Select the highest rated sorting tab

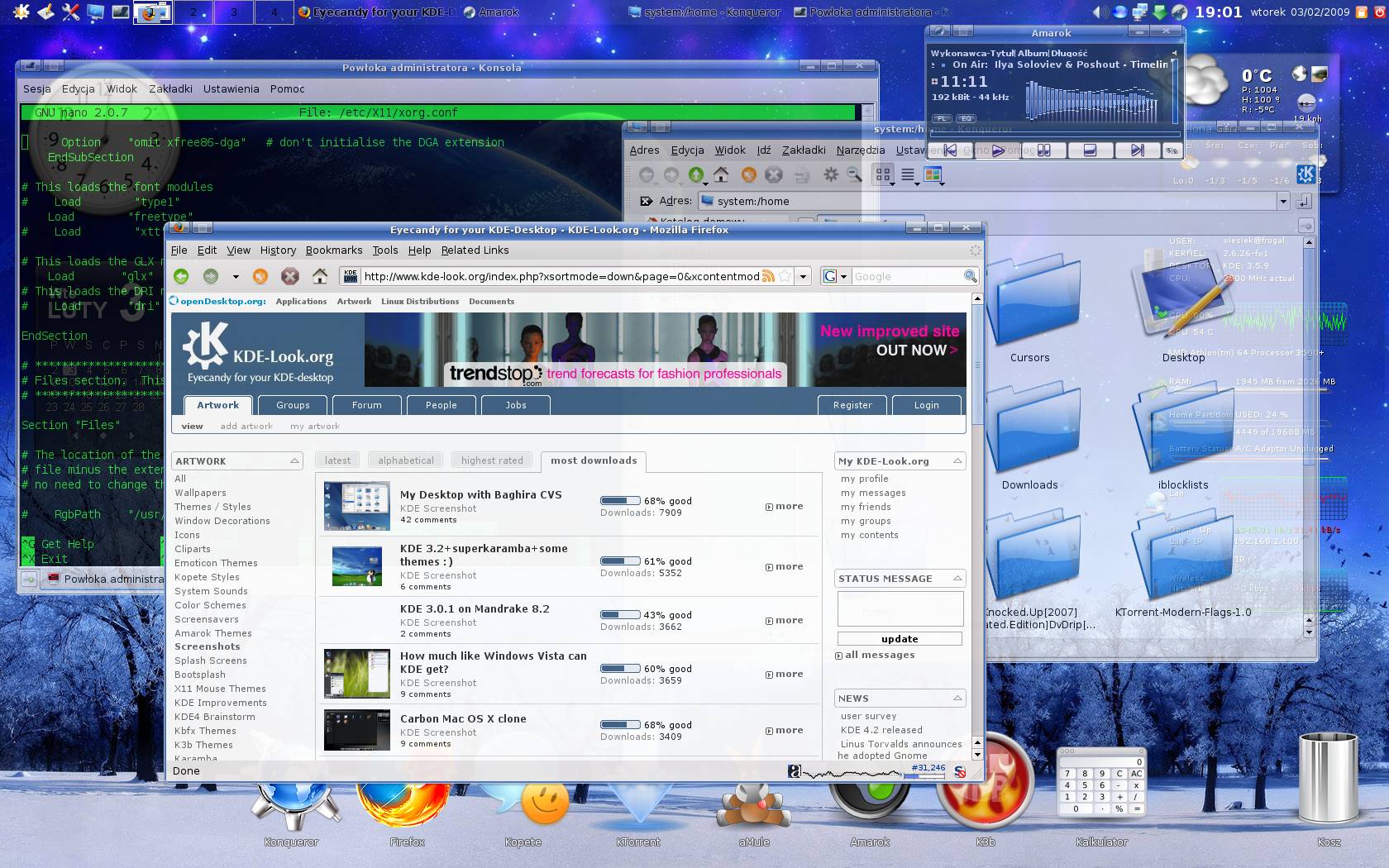[x=492, y=460]
